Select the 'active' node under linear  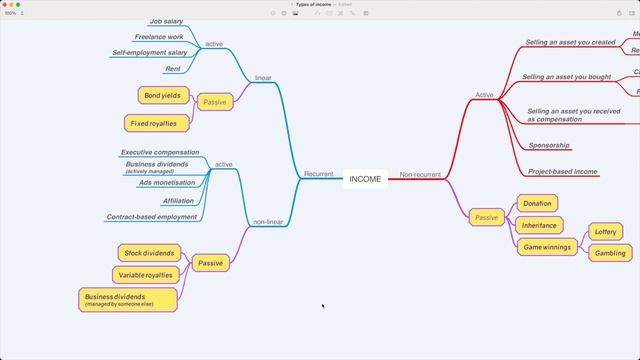[214, 44]
